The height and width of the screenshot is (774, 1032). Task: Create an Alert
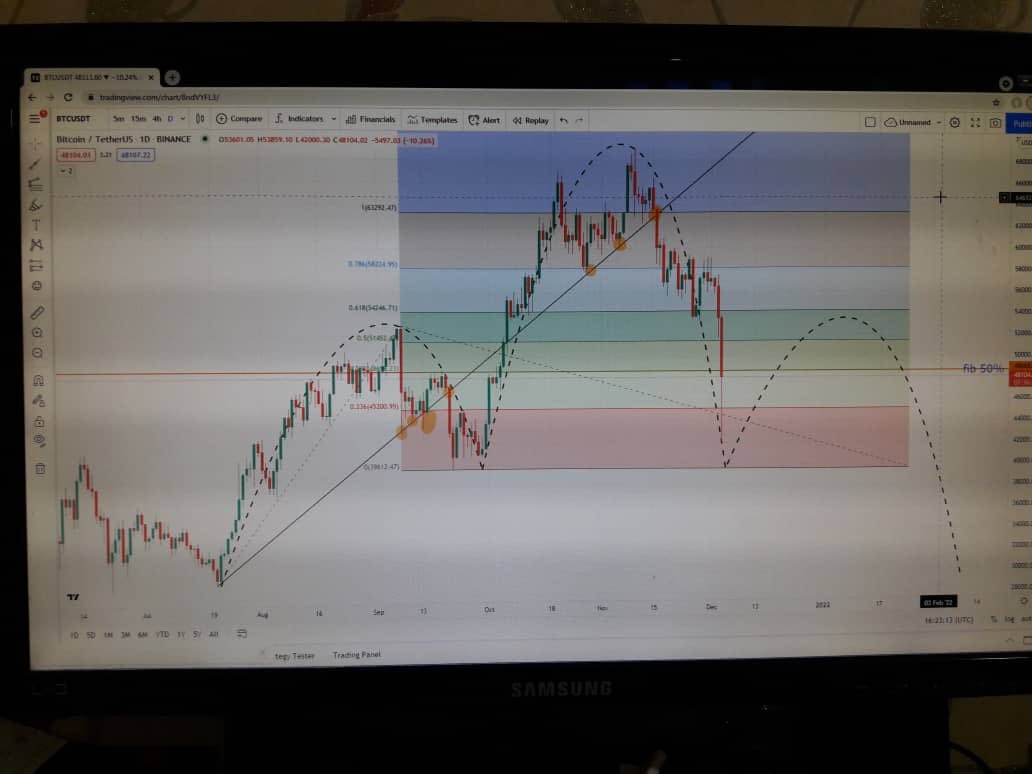[484, 120]
